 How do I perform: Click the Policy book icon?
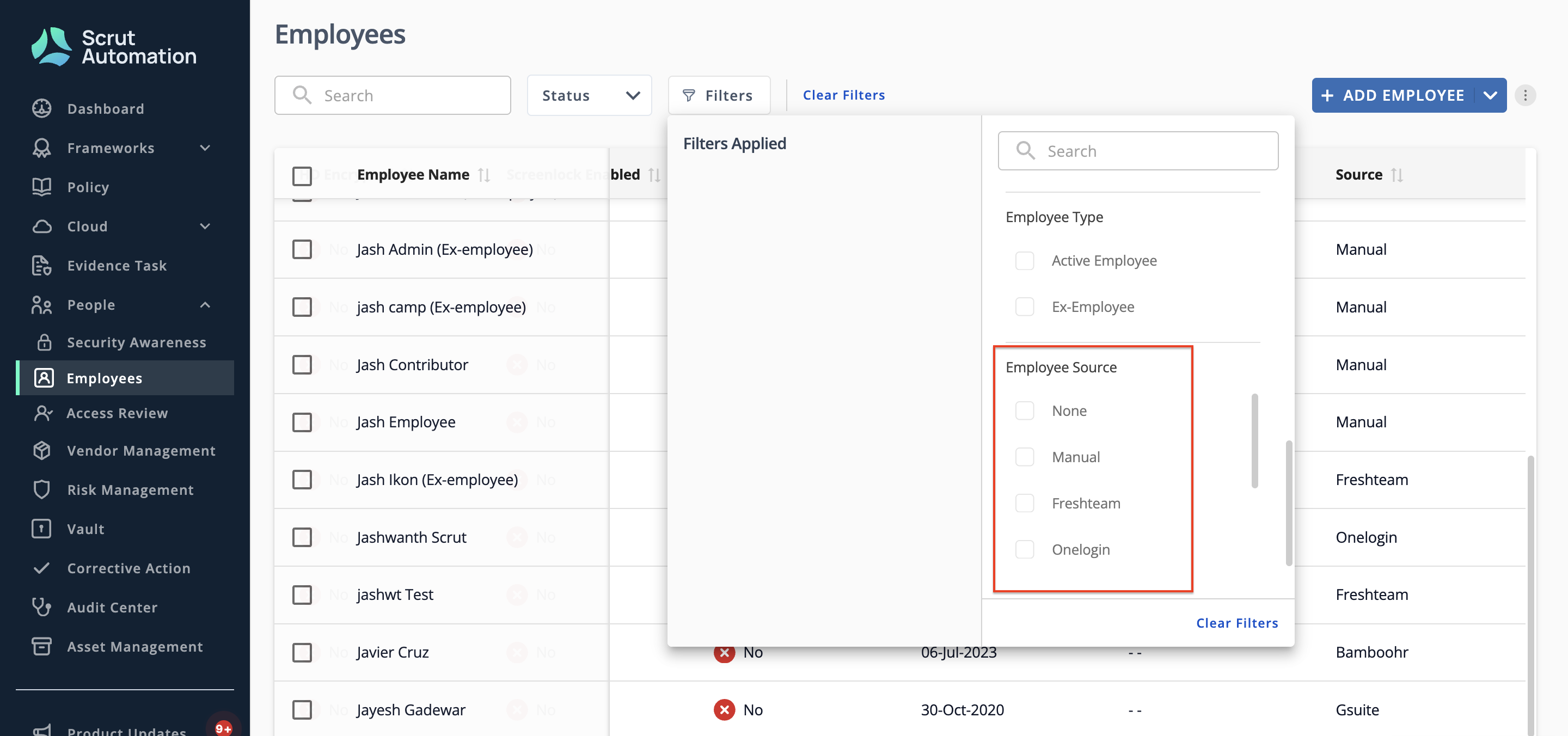(42, 187)
